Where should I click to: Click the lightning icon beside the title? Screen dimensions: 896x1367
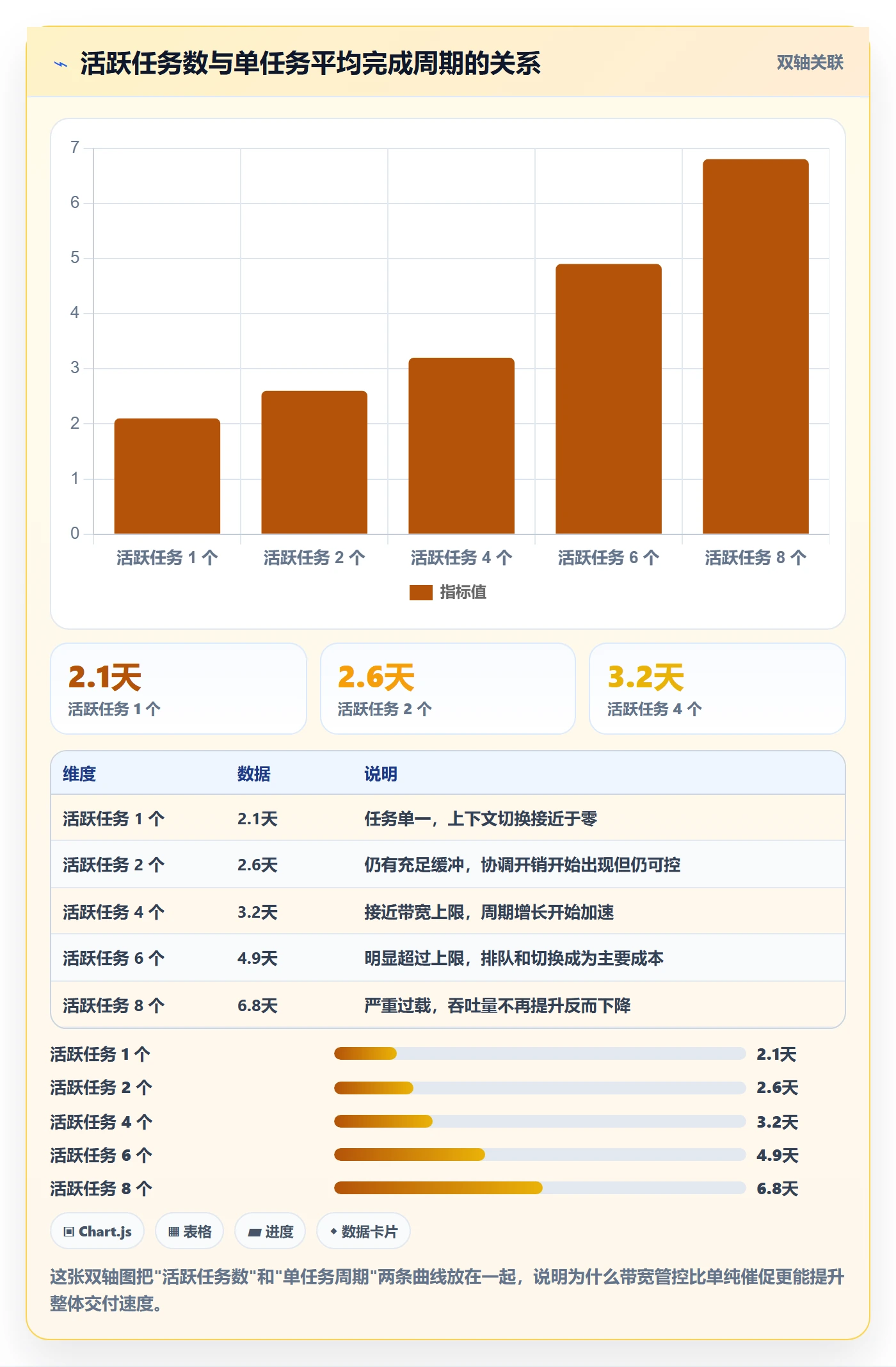point(61,63)
